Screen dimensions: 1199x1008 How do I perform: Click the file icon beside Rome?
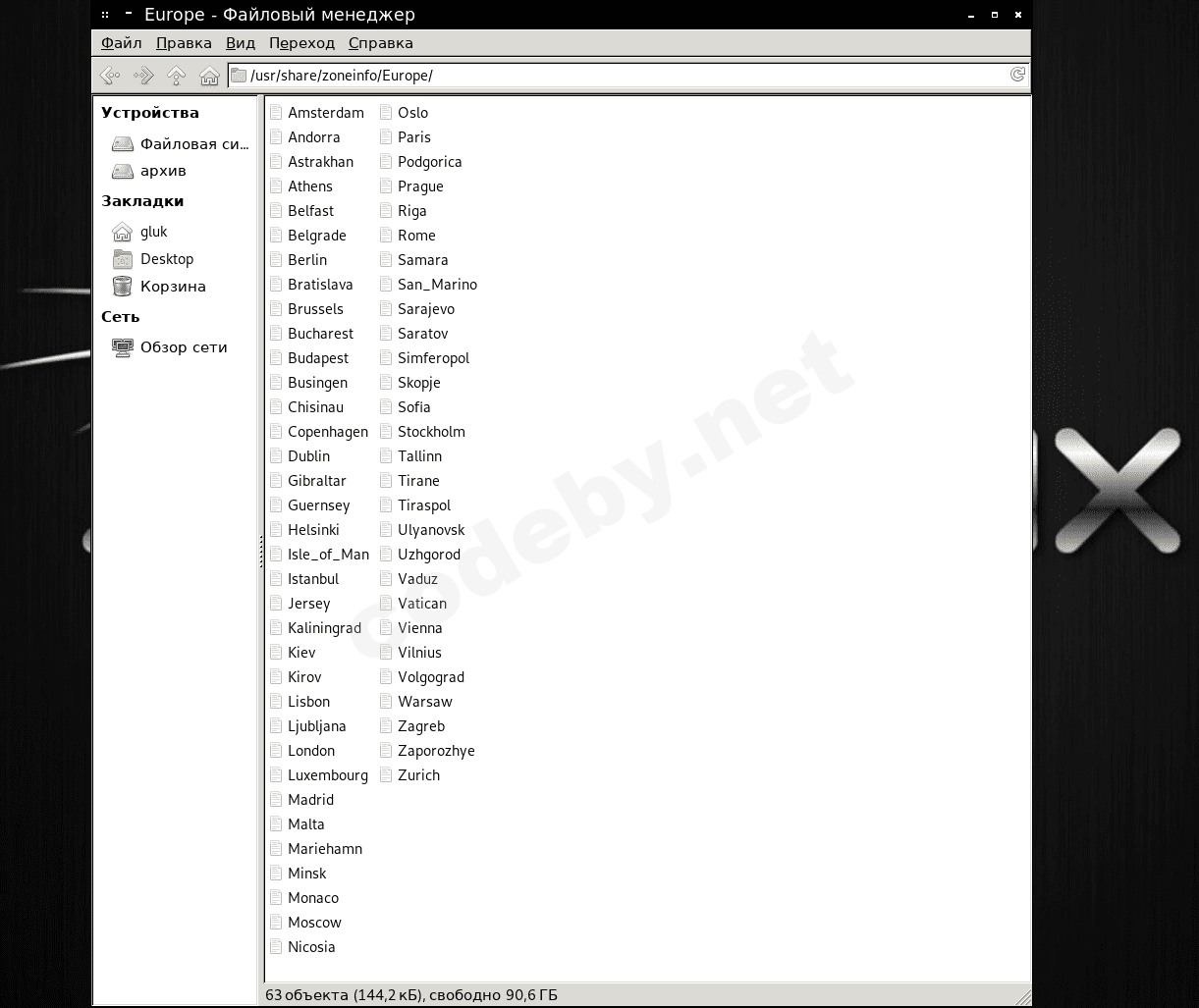pyautogui.click(x=386, y=236)
